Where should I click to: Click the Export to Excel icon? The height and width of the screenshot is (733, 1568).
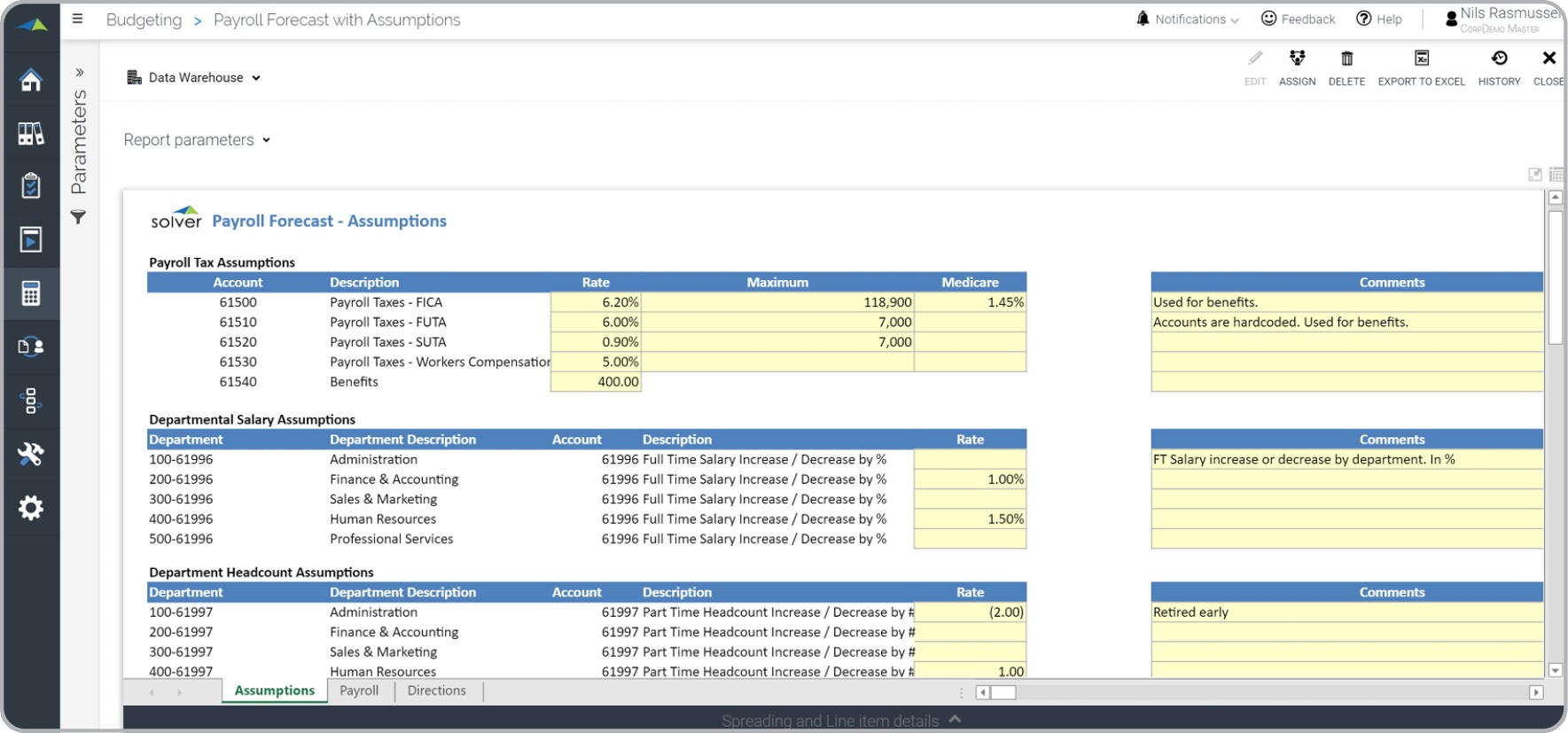[x=1421, y=59]
